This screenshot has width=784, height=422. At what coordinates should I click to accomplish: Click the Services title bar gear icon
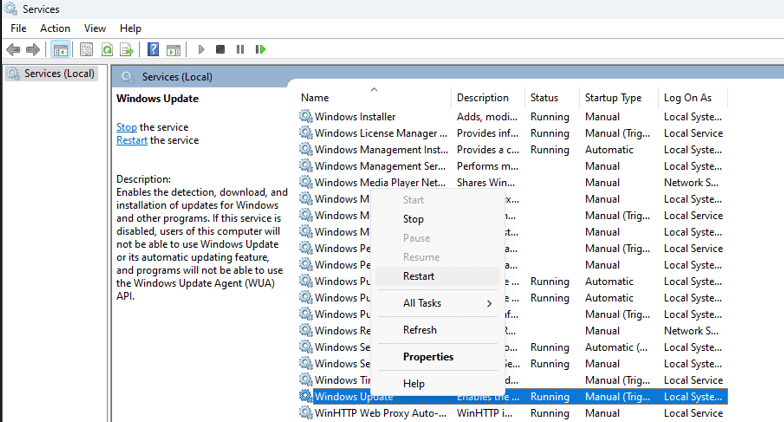(10, 8)
